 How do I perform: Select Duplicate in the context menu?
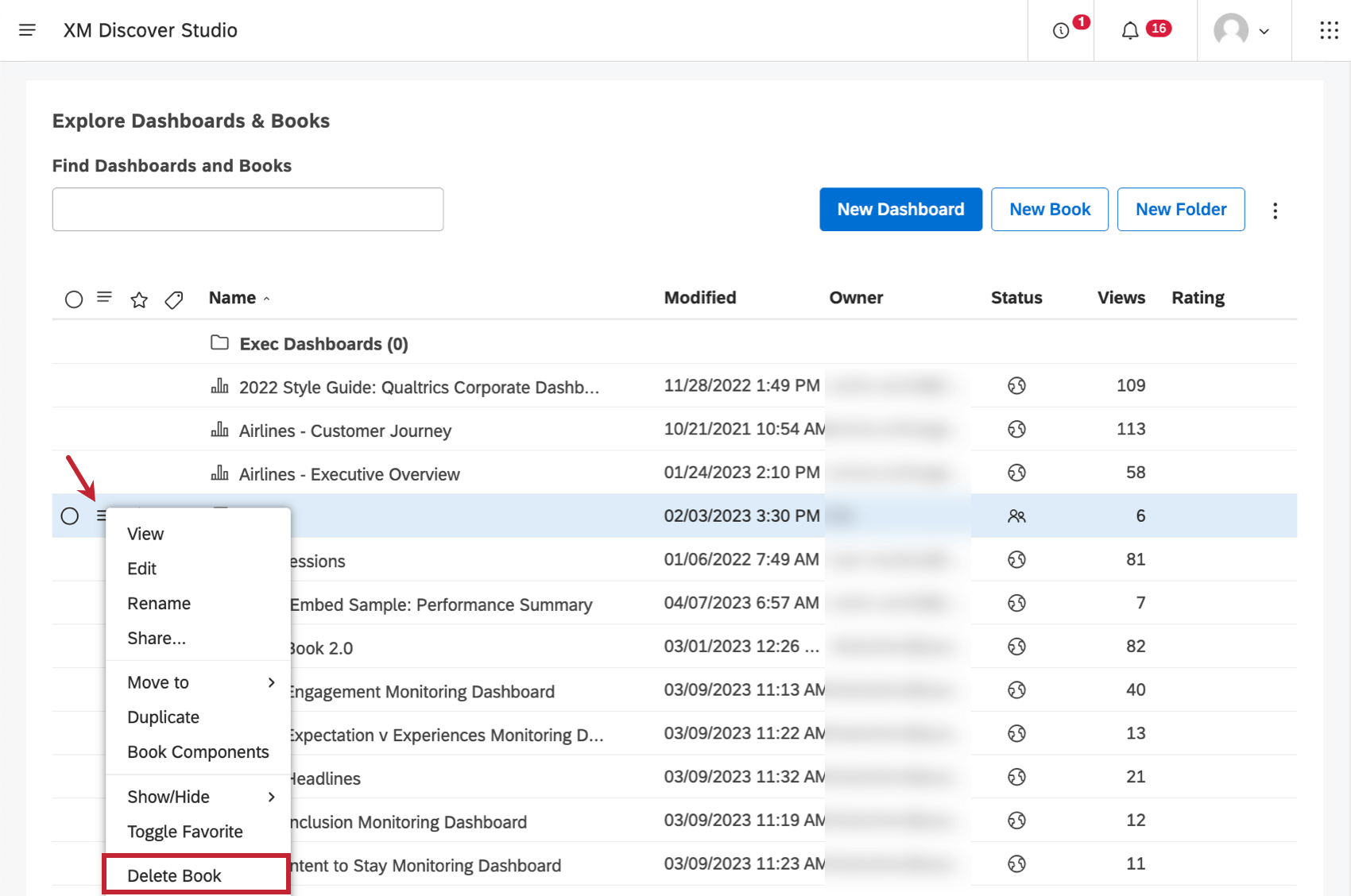click(164, 717)
